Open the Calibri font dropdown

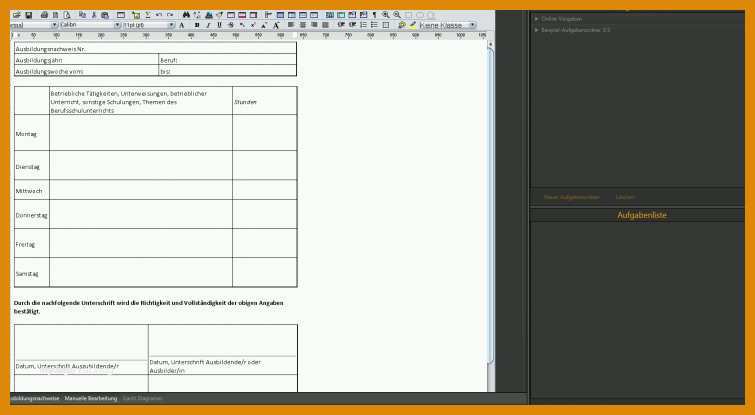(90, 25)
